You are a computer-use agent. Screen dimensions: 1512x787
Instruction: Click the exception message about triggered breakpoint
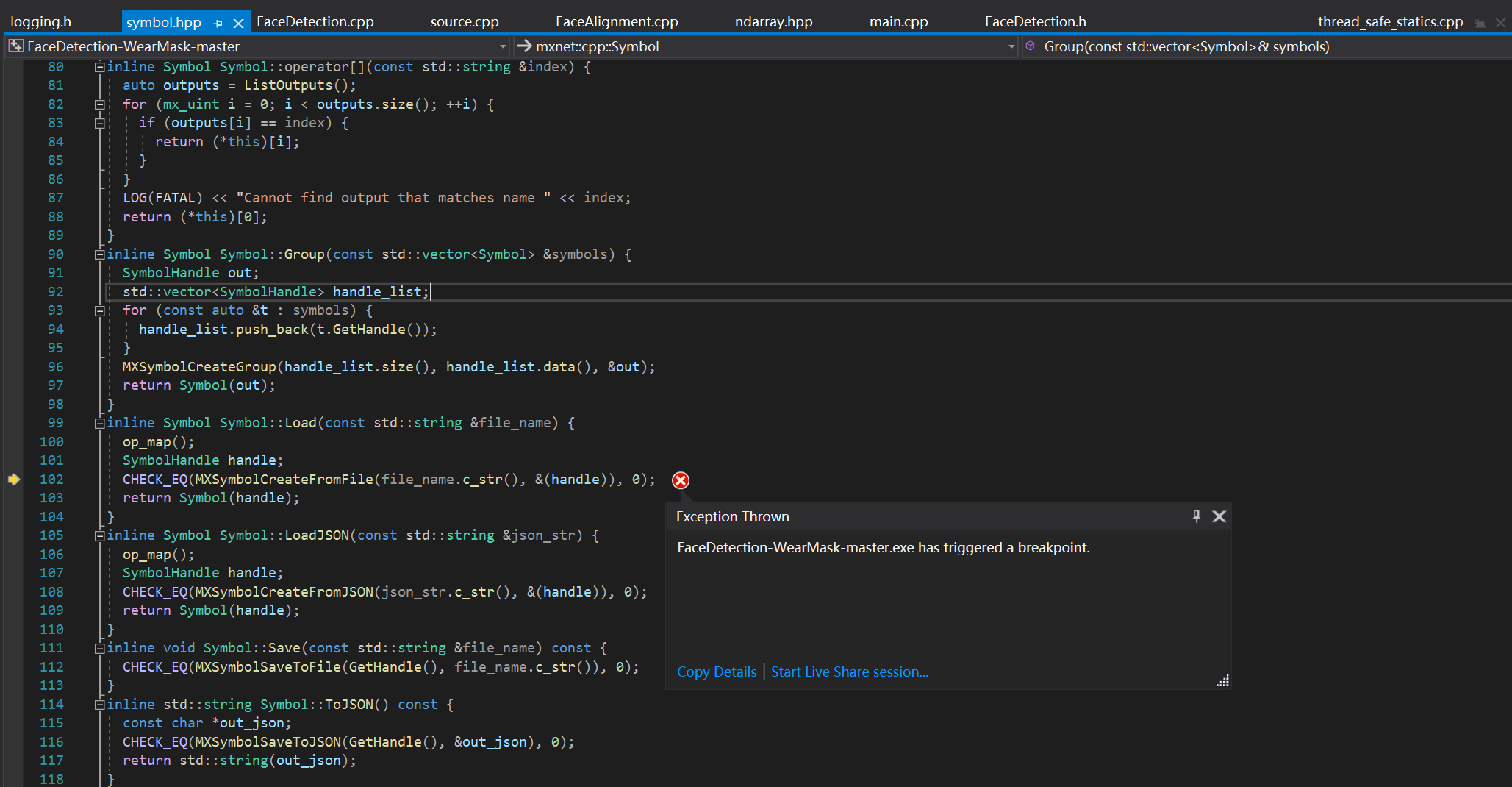pos(884,547)
